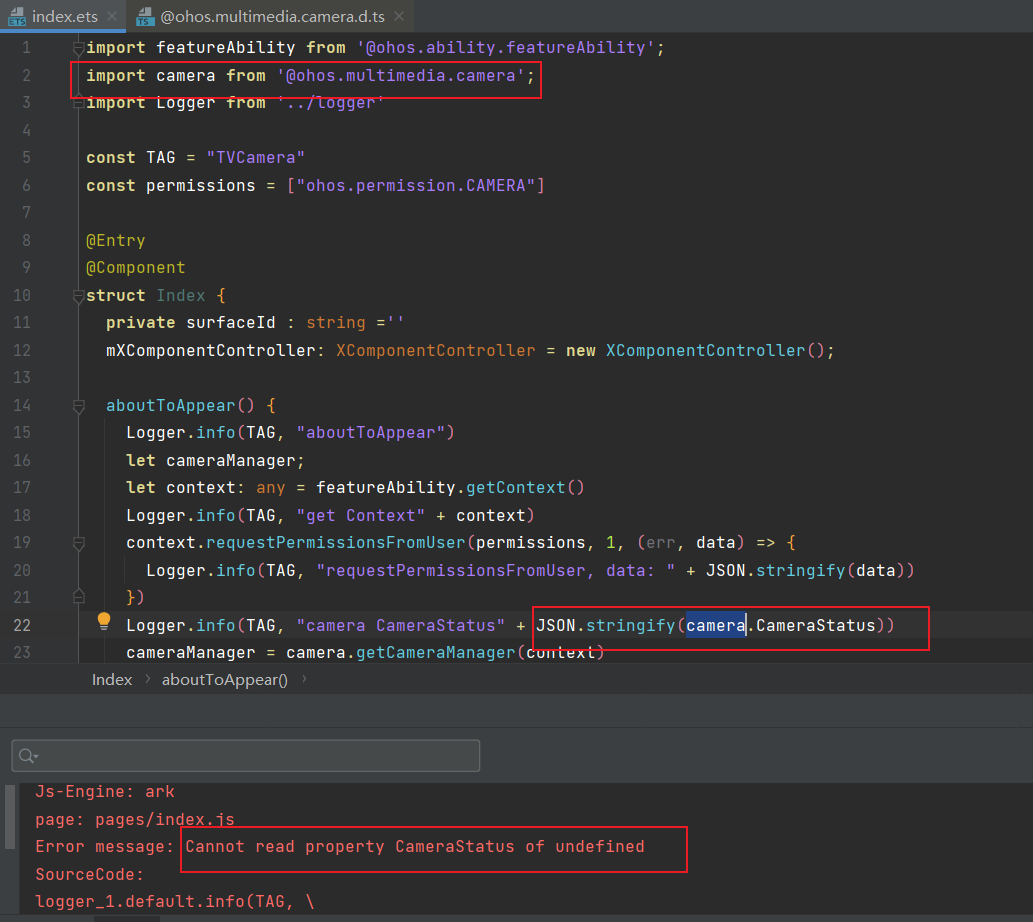Switch to the index.ets tab

tap(65, 16)
